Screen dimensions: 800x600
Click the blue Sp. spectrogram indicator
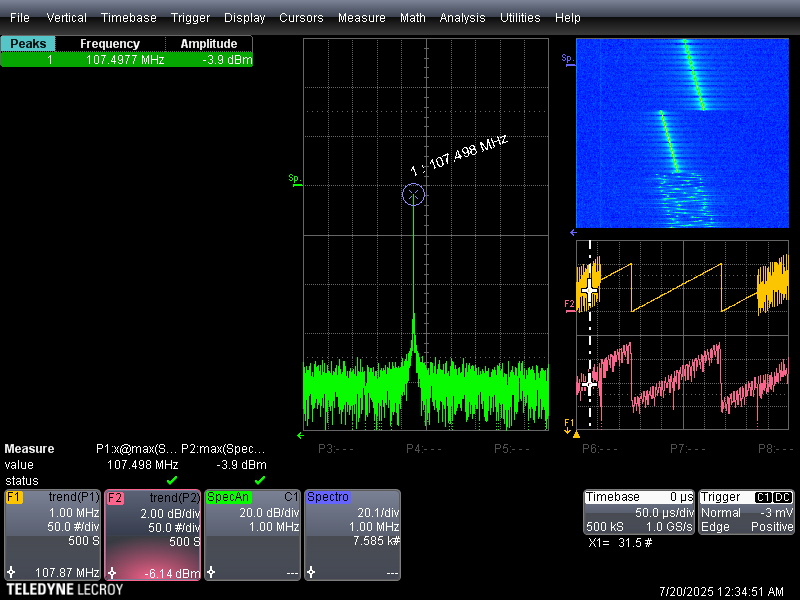pos(568,60)
